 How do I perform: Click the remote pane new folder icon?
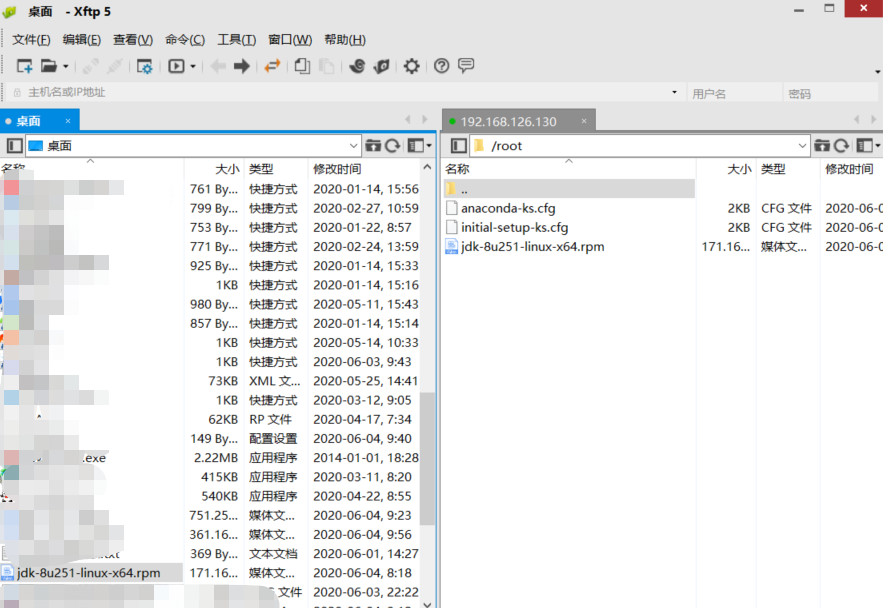pos(822,146)
